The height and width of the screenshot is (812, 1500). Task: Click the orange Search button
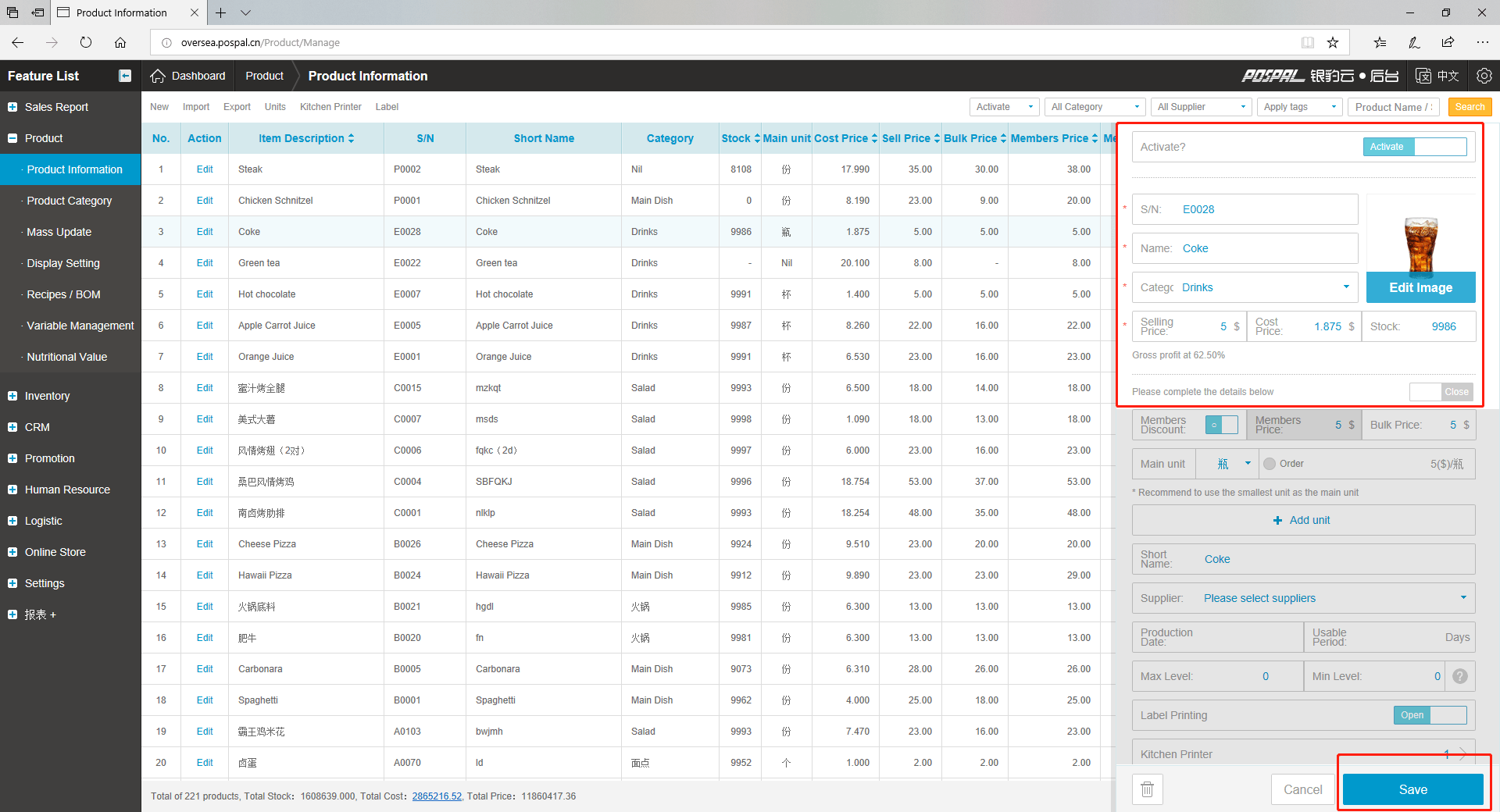(1470, 107)
